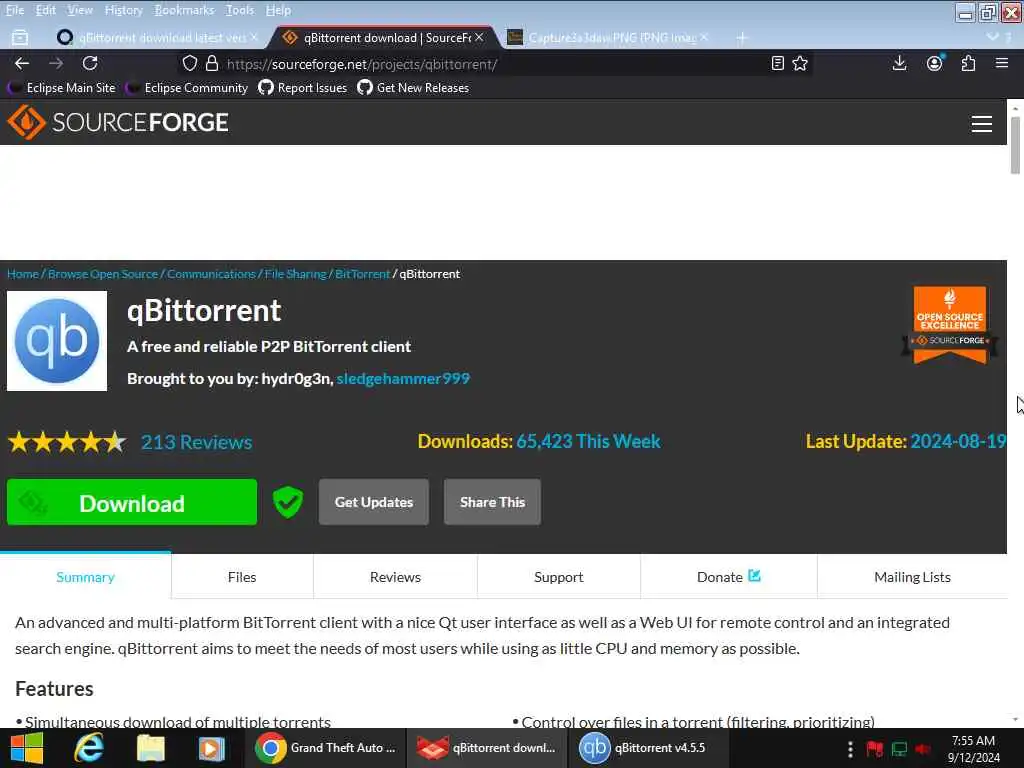The height and width of the screenshot is (768, 1024).
Task: Open Report Issues bookmark
Action: tap(303, 88)
